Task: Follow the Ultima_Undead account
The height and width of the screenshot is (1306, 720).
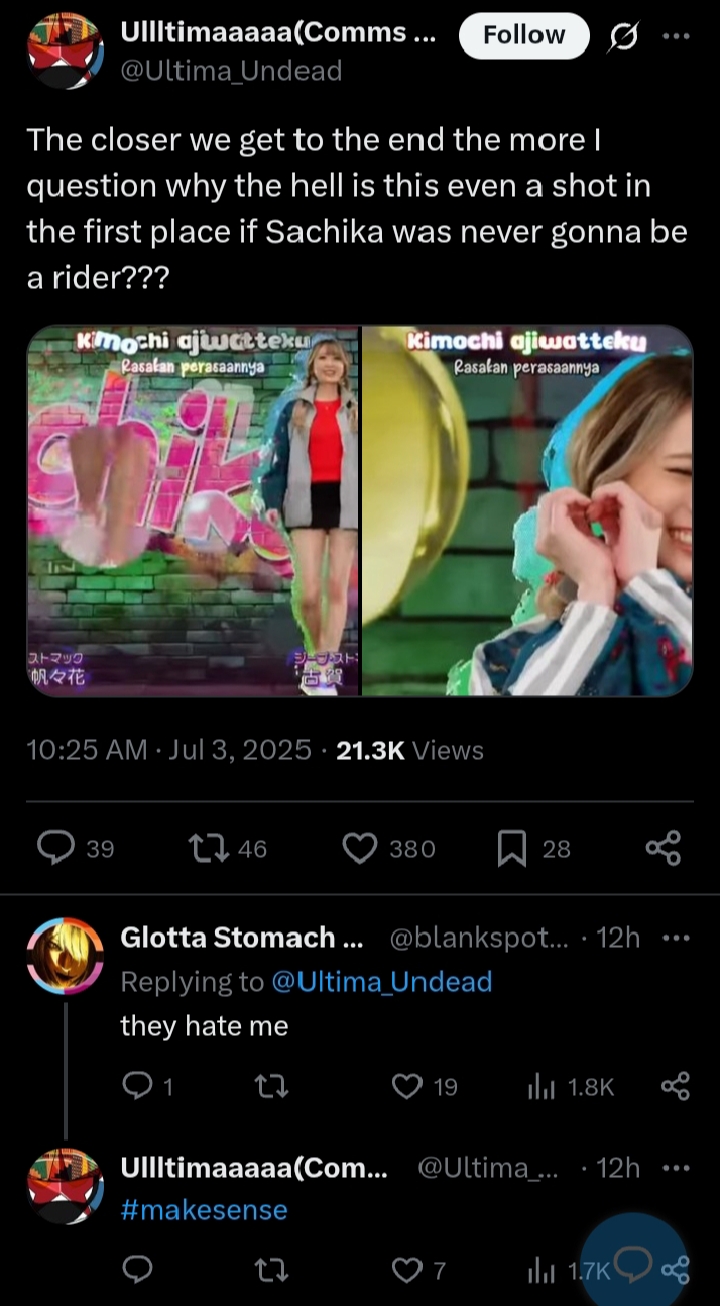Action: [x=524, y=36]
